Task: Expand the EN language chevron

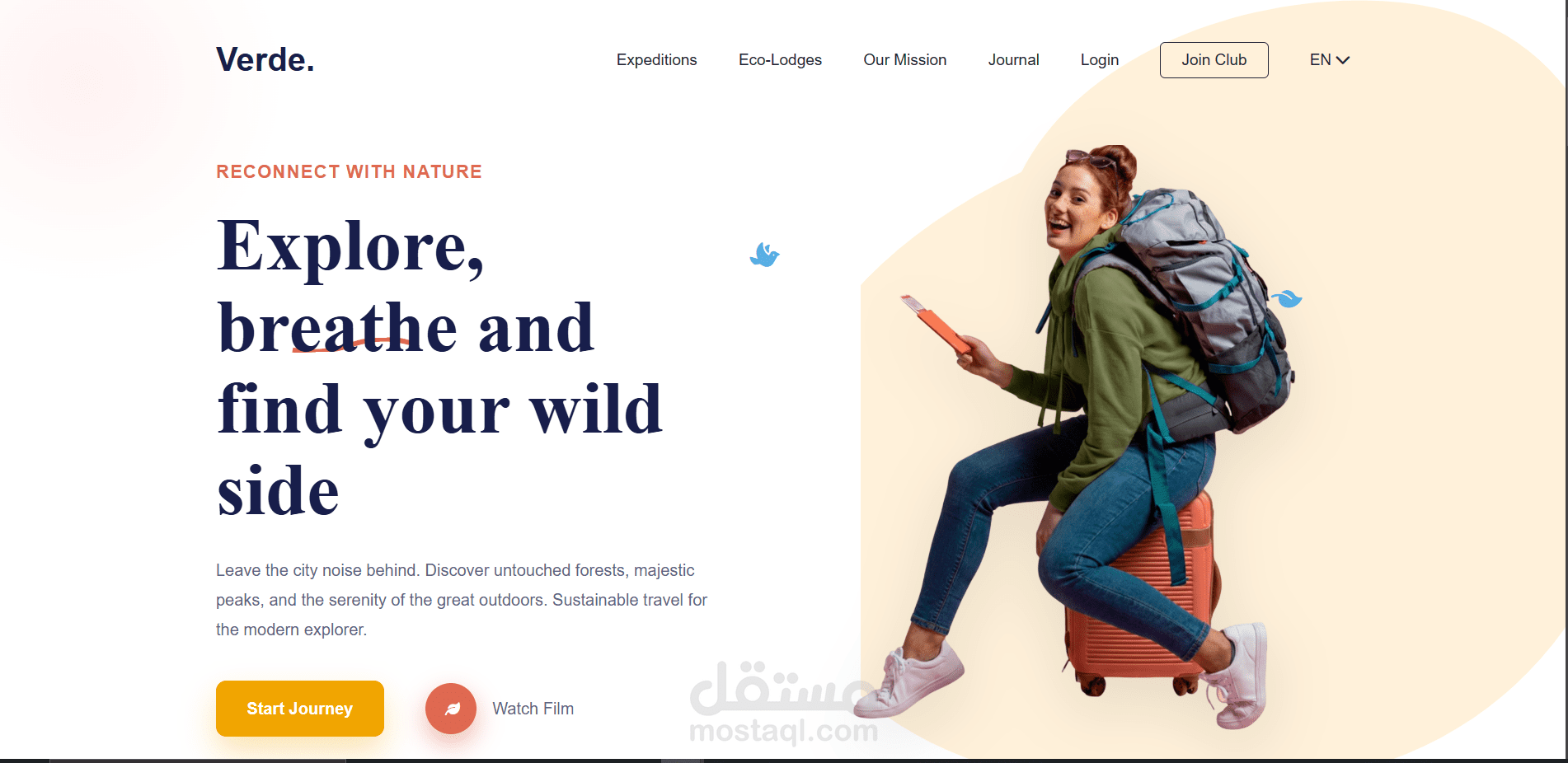Action: (1343, 60)
